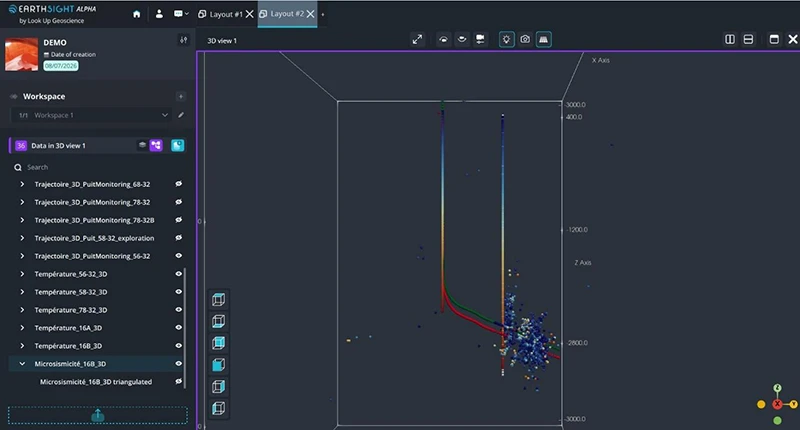Screen dimensions: 800x430
Task: Show Trajectoire_3D_PuitMonitoring_78-32 visibility
Action: [x=179, y=202]
